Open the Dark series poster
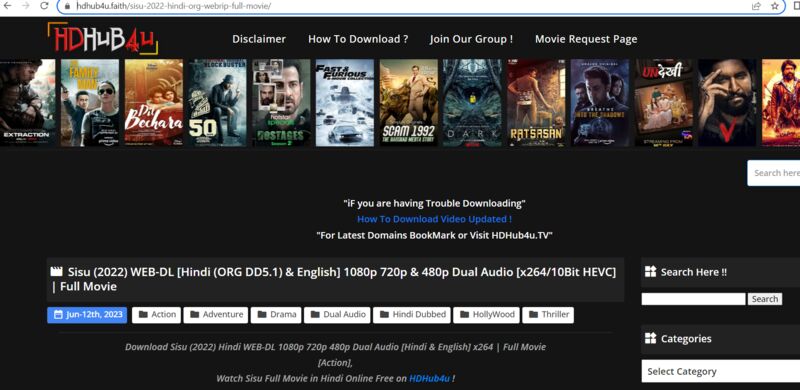The width and height of the screenshot is (800, 390). 472,103
